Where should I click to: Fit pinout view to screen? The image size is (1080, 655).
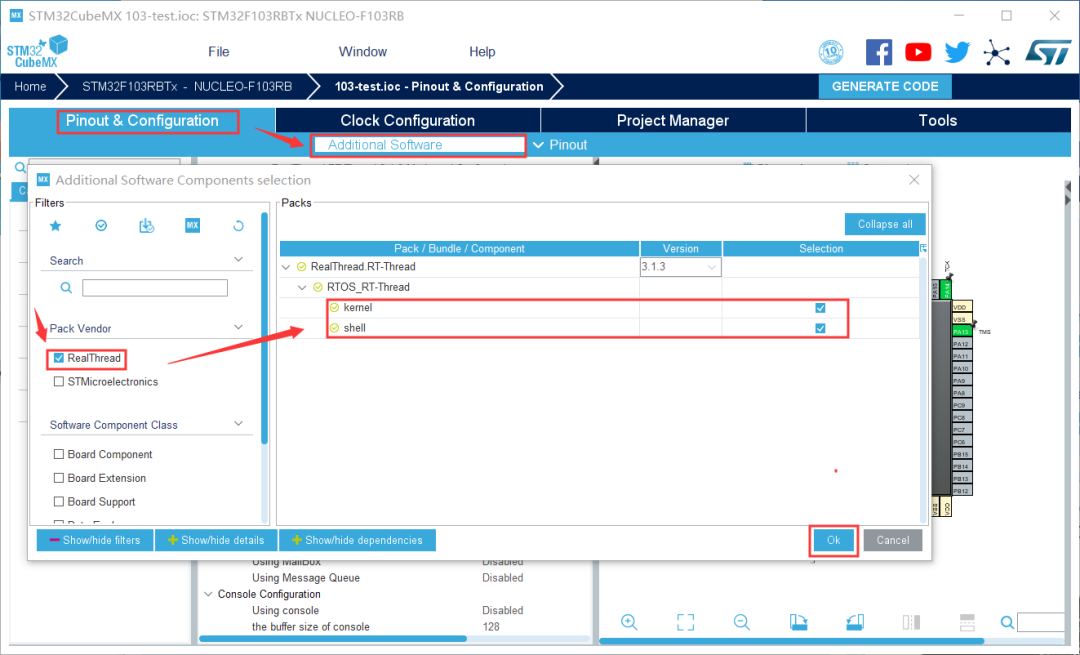[685, 623]
